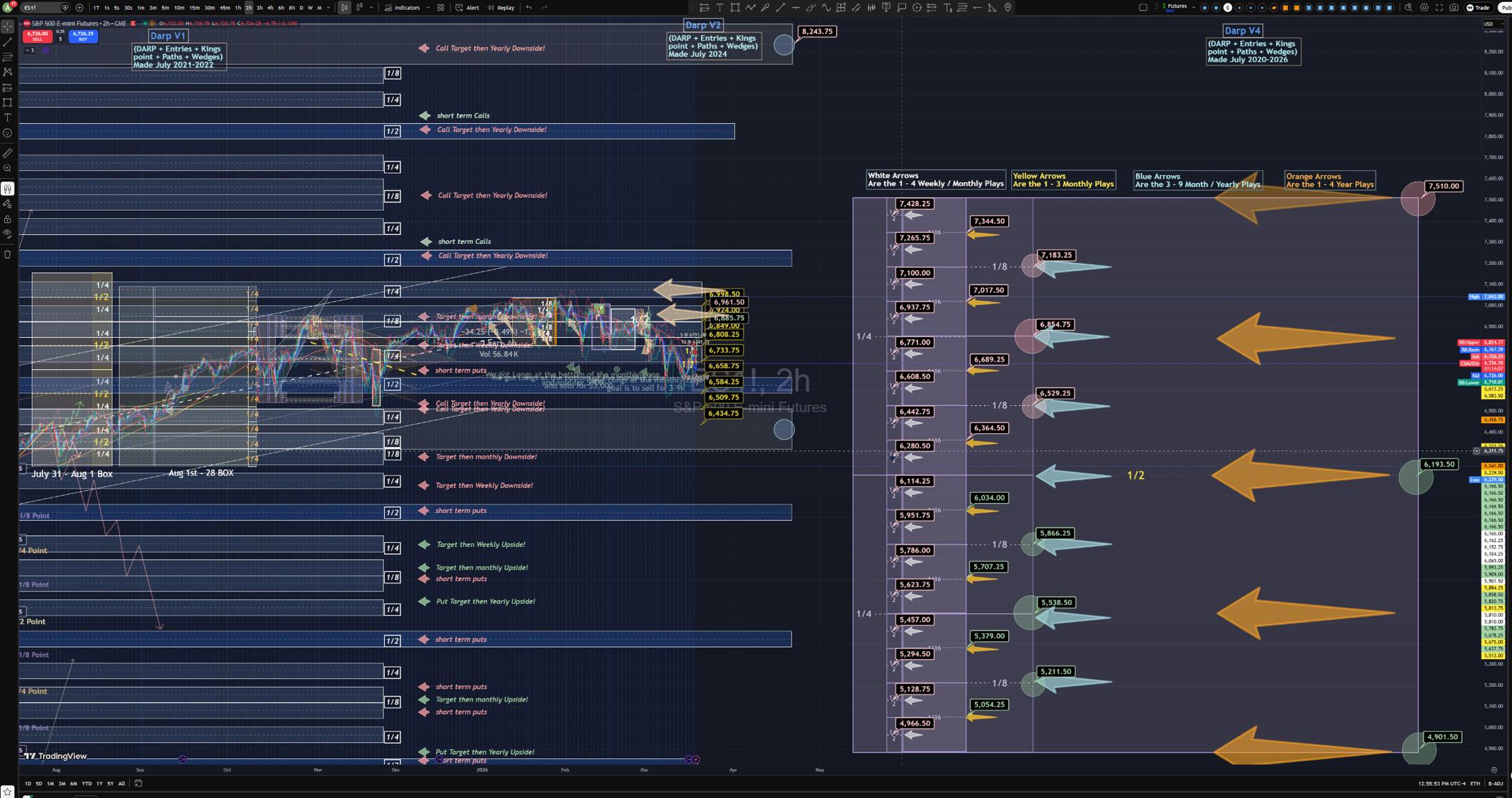
Task: Toggle the lock all drawings icon
Action: (x=8, y=219)
